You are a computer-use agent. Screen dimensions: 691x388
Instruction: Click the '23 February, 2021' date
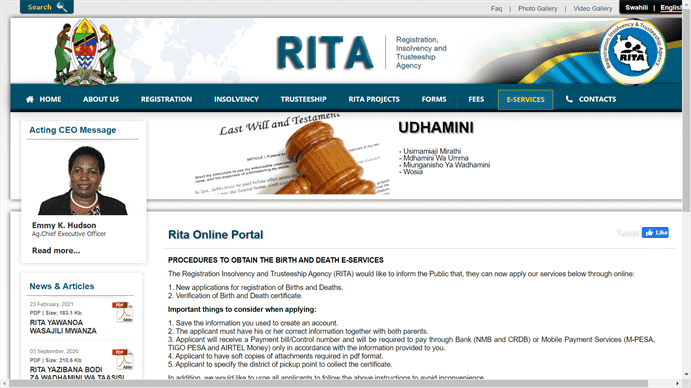coord(52,304)
